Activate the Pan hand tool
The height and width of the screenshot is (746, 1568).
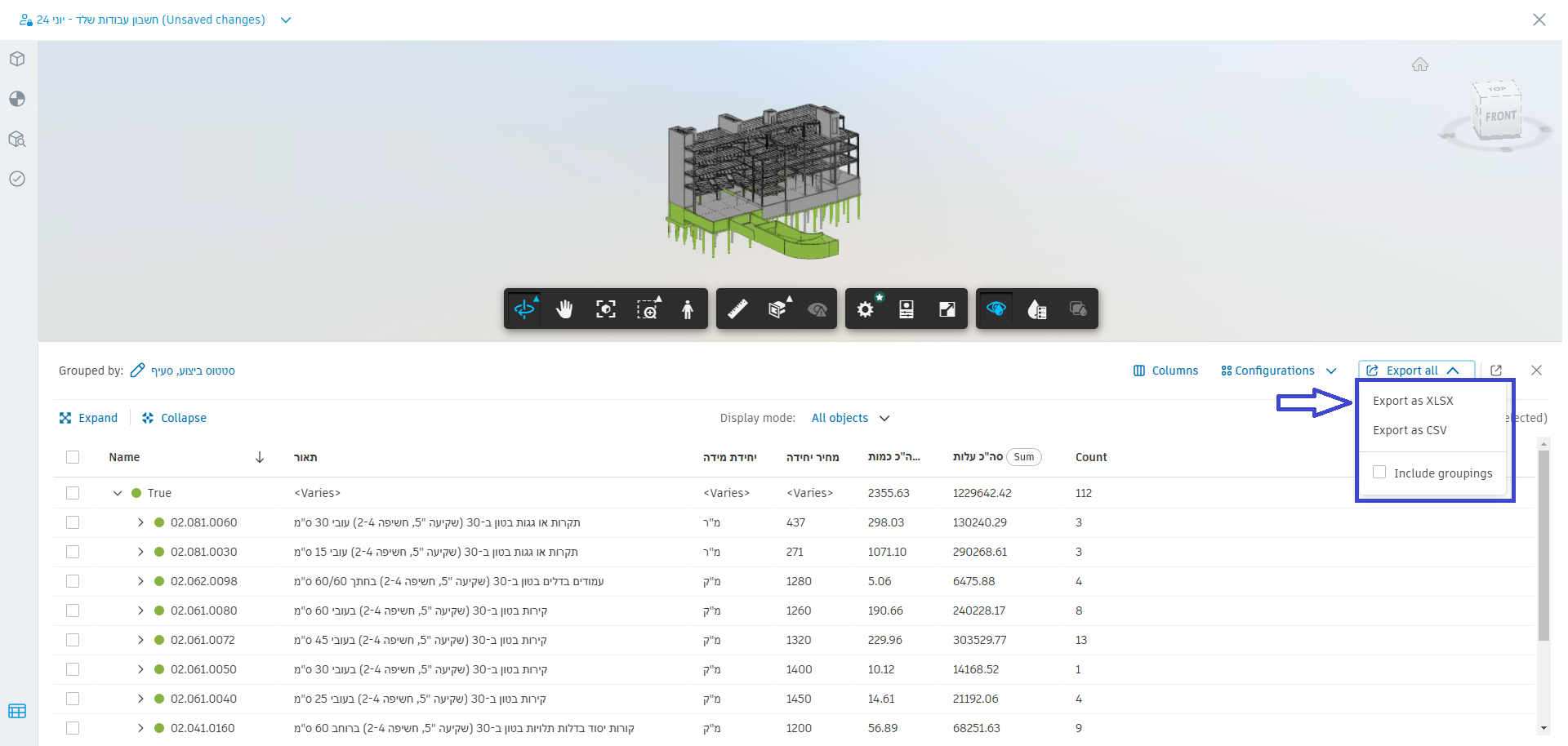click(x=564, y=309)
